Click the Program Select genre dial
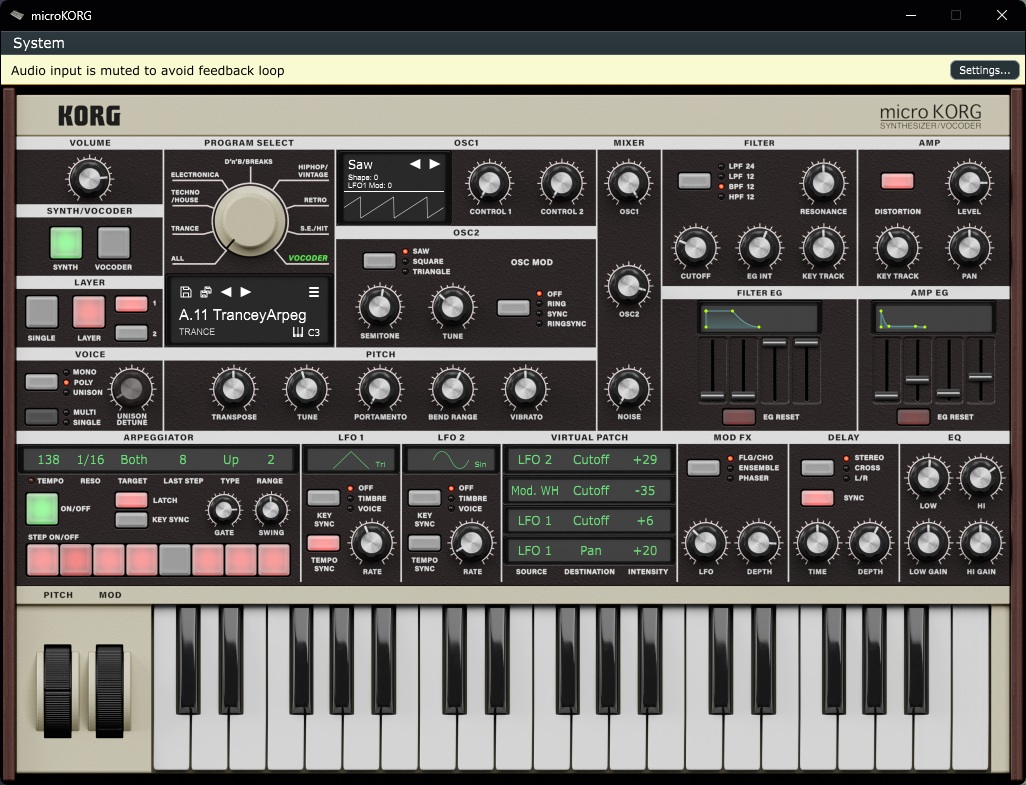Screen dimensions: 1026x785 [x=250, y=219]
